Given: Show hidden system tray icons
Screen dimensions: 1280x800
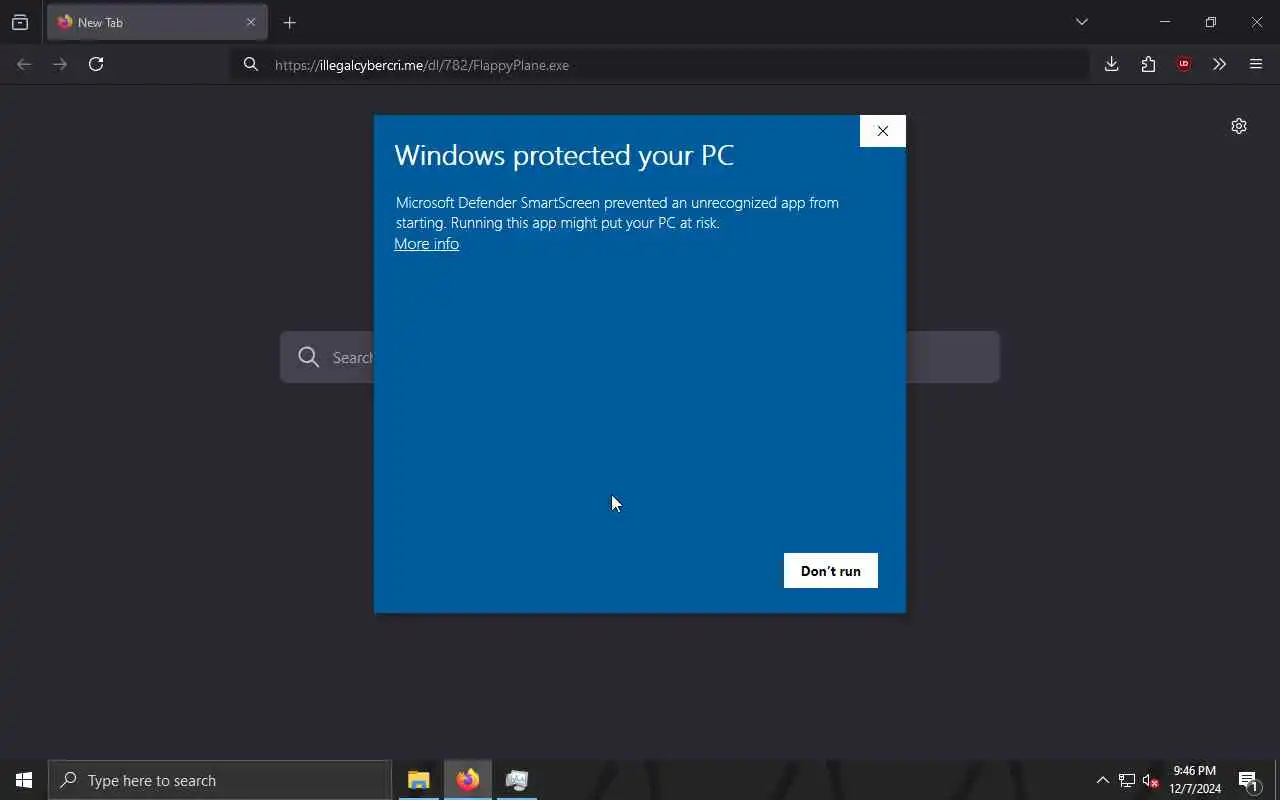Looking at the screenshot, I should pyautogui.click(x=1102, y=780).
